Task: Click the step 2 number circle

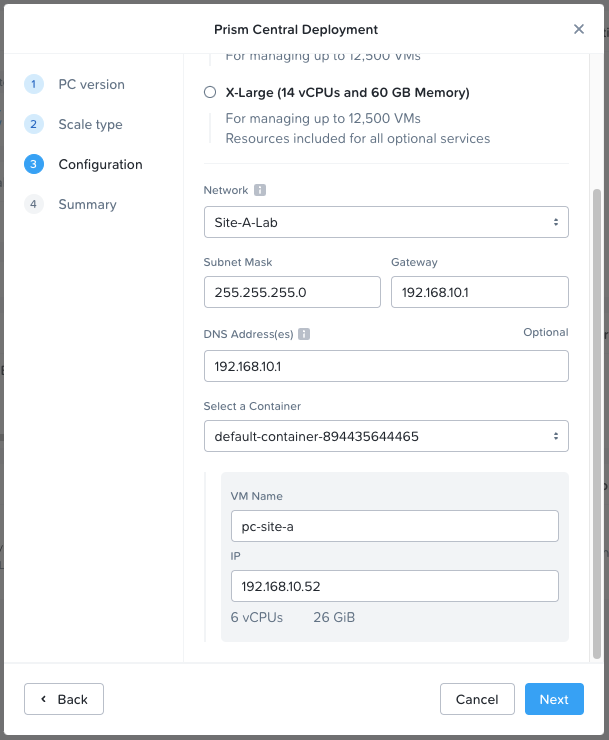Action: pos(34,124)
